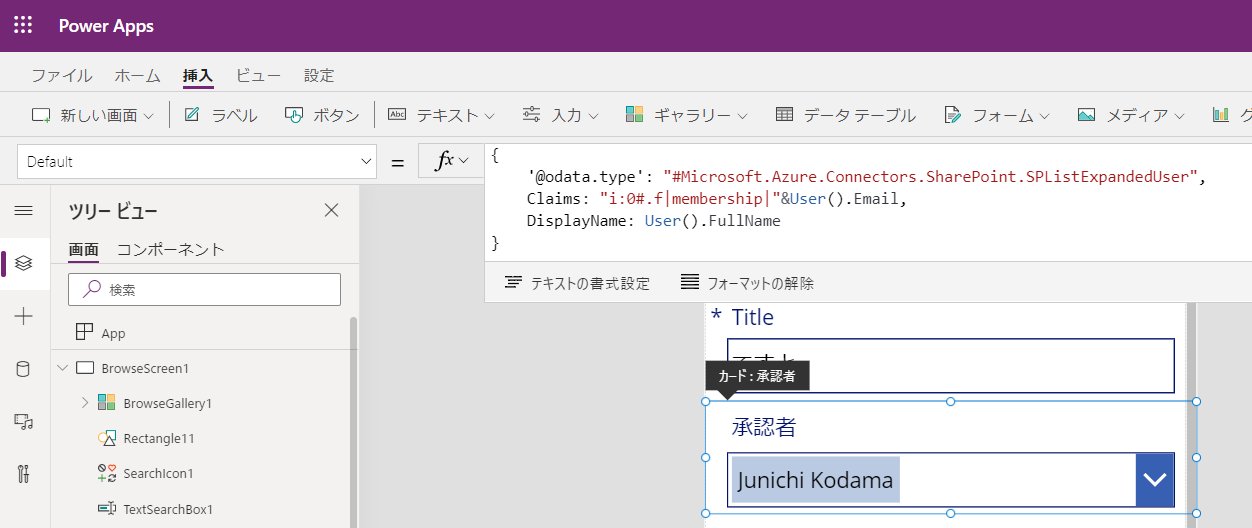Select BrowseGallery1 in the tree
Viewport: 1252px width, 528px height.
167,403
